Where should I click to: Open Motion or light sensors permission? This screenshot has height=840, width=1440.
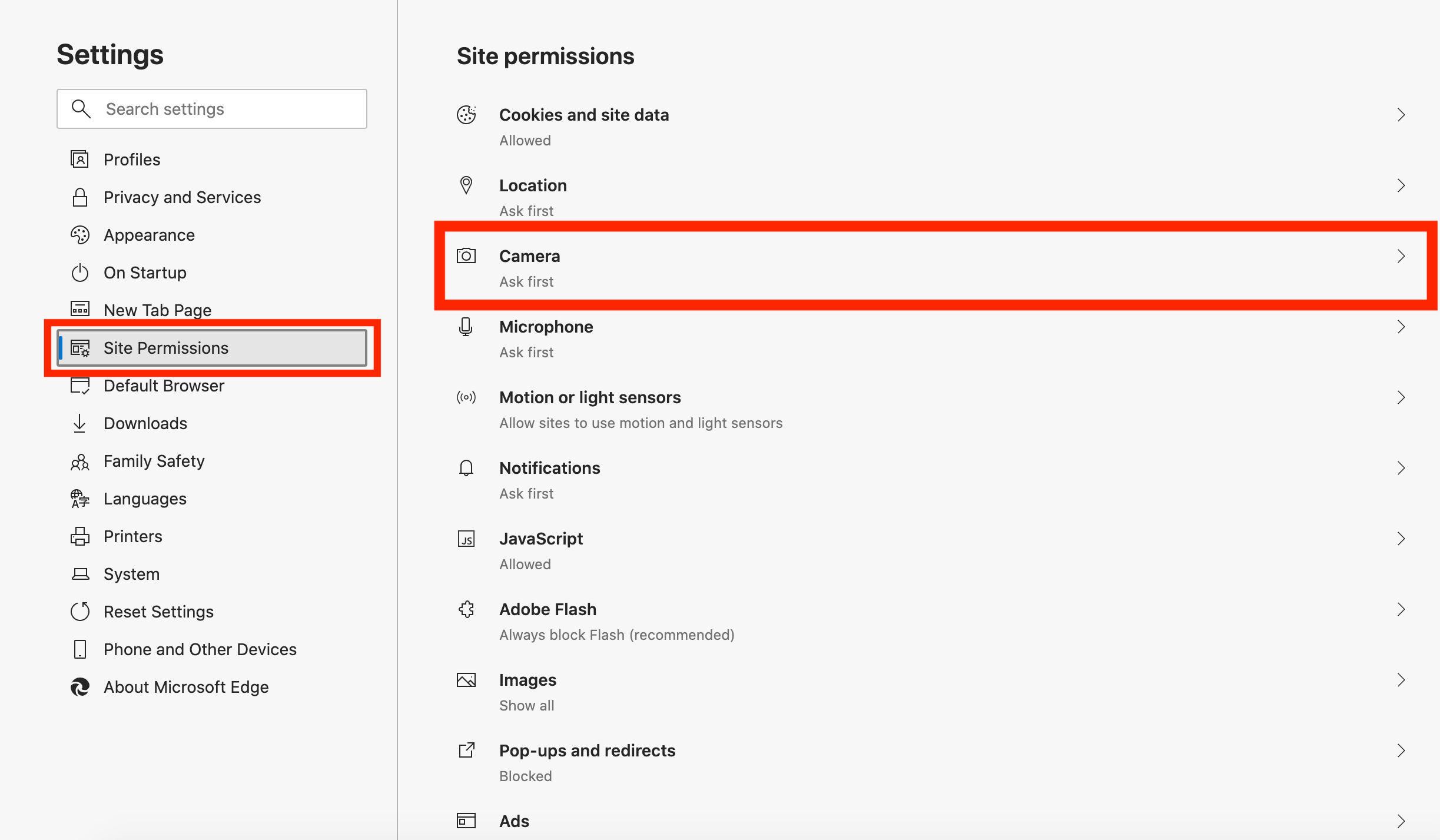click(590, 397)
